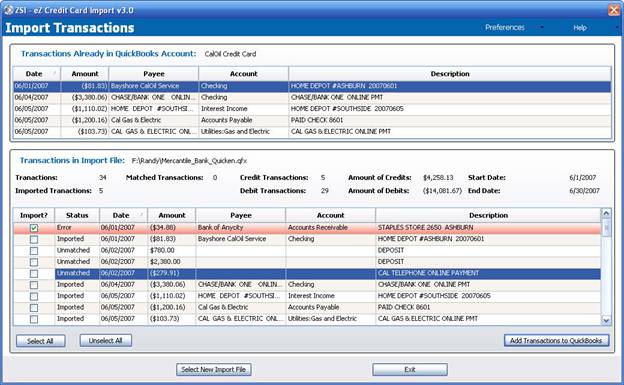624x385 pixels.
Task: Sort import table by Amount header
Action: click(x=172, y=215)
